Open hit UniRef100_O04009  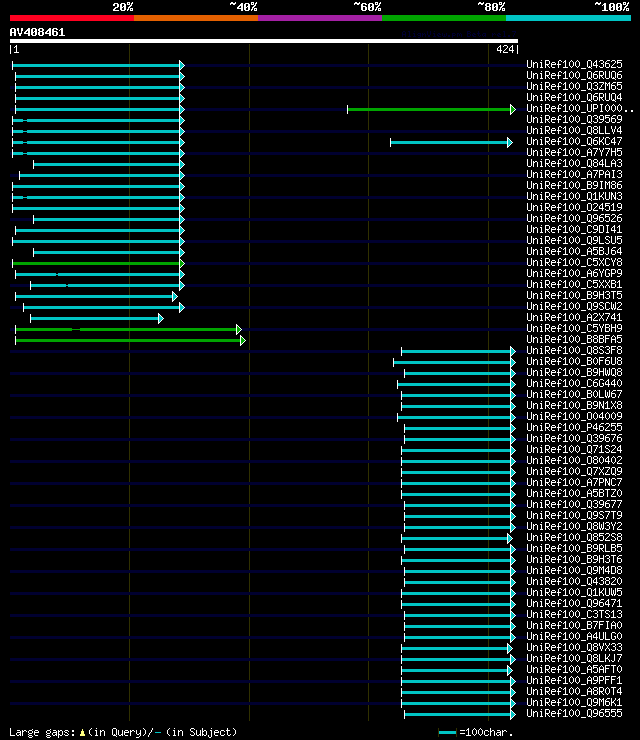click(x=574, y=416)
